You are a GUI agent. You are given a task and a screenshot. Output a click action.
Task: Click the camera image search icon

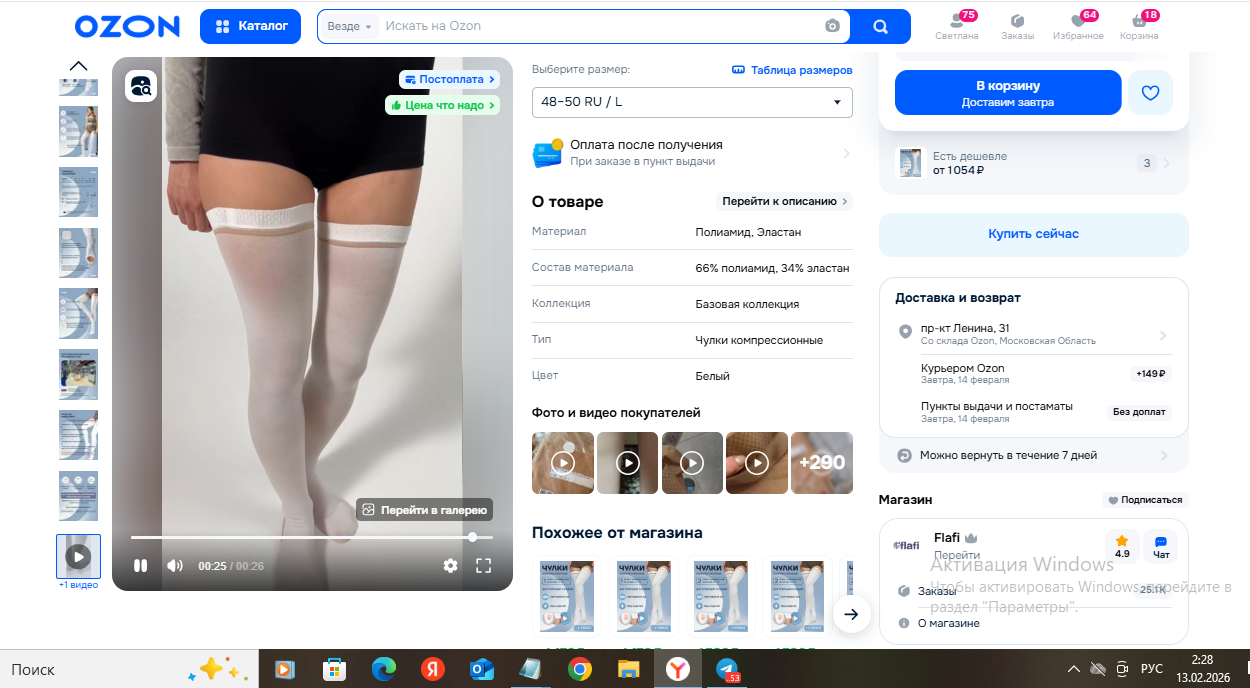pyautogui.click(x=832, y=26)
